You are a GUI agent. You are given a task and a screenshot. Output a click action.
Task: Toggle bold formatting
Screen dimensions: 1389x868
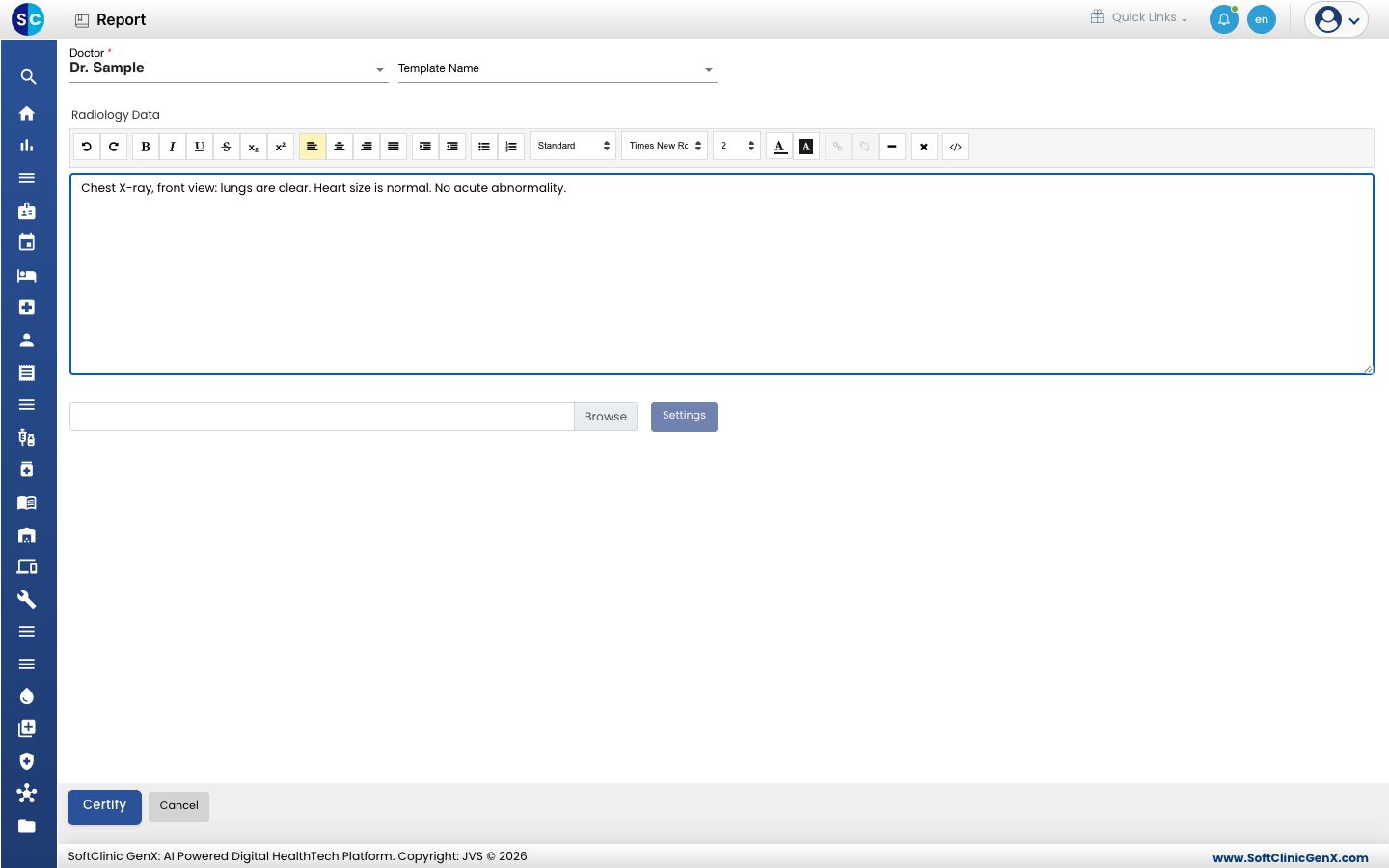point(146,147)
